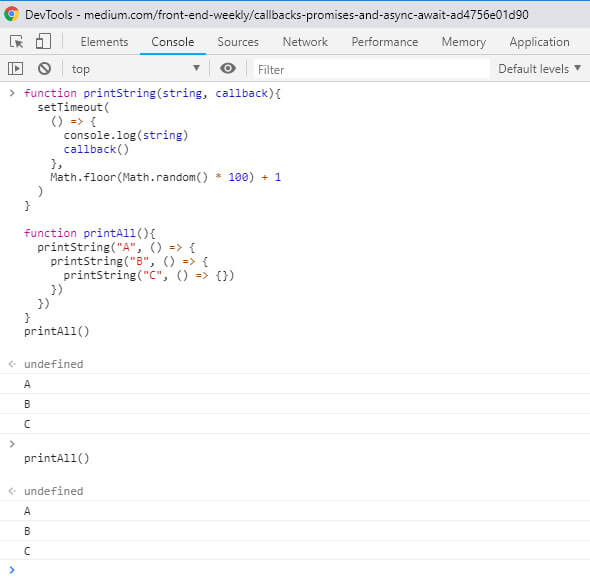Click the last logged B output row
This screenshot has height=586, width=590.
(295, 531)
